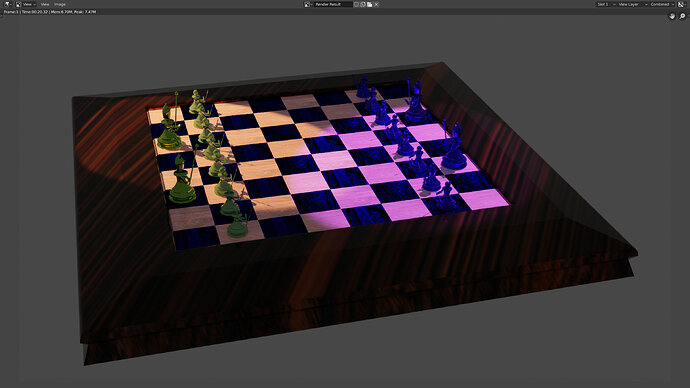Click the Frame and Time render stats text
Image resolution: width=690 pixels, height=388 pixels.
pos(50,12)
